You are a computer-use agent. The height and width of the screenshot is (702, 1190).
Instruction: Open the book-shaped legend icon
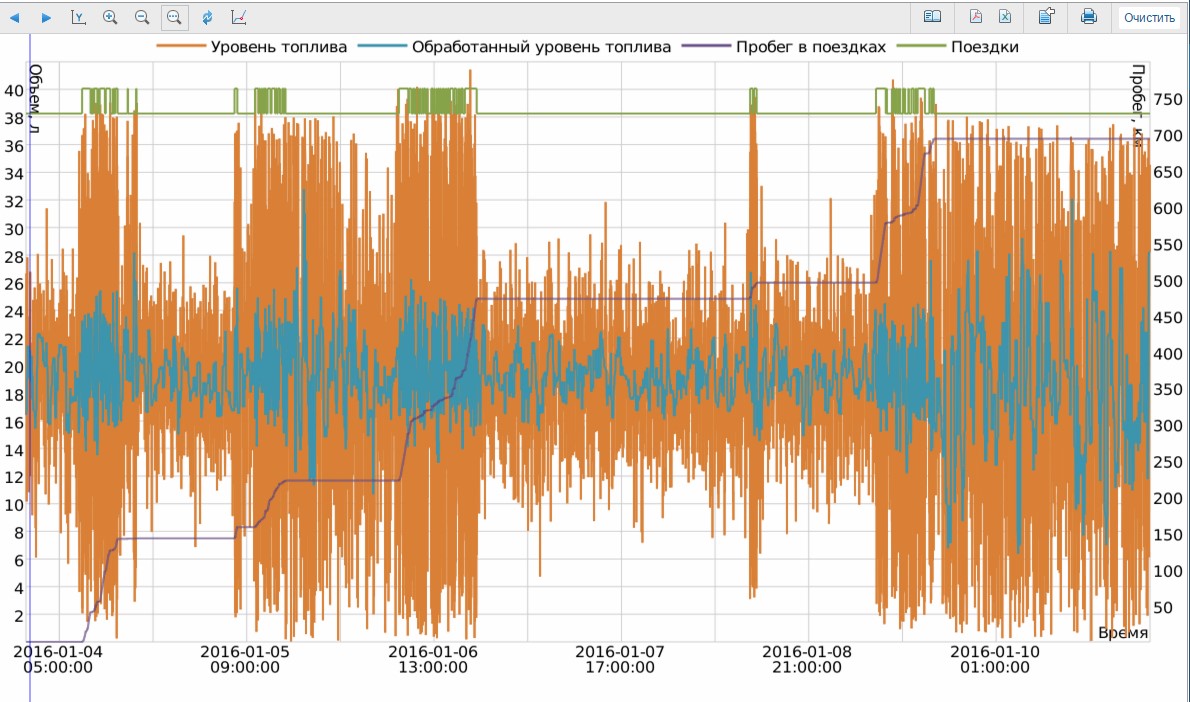932,17
